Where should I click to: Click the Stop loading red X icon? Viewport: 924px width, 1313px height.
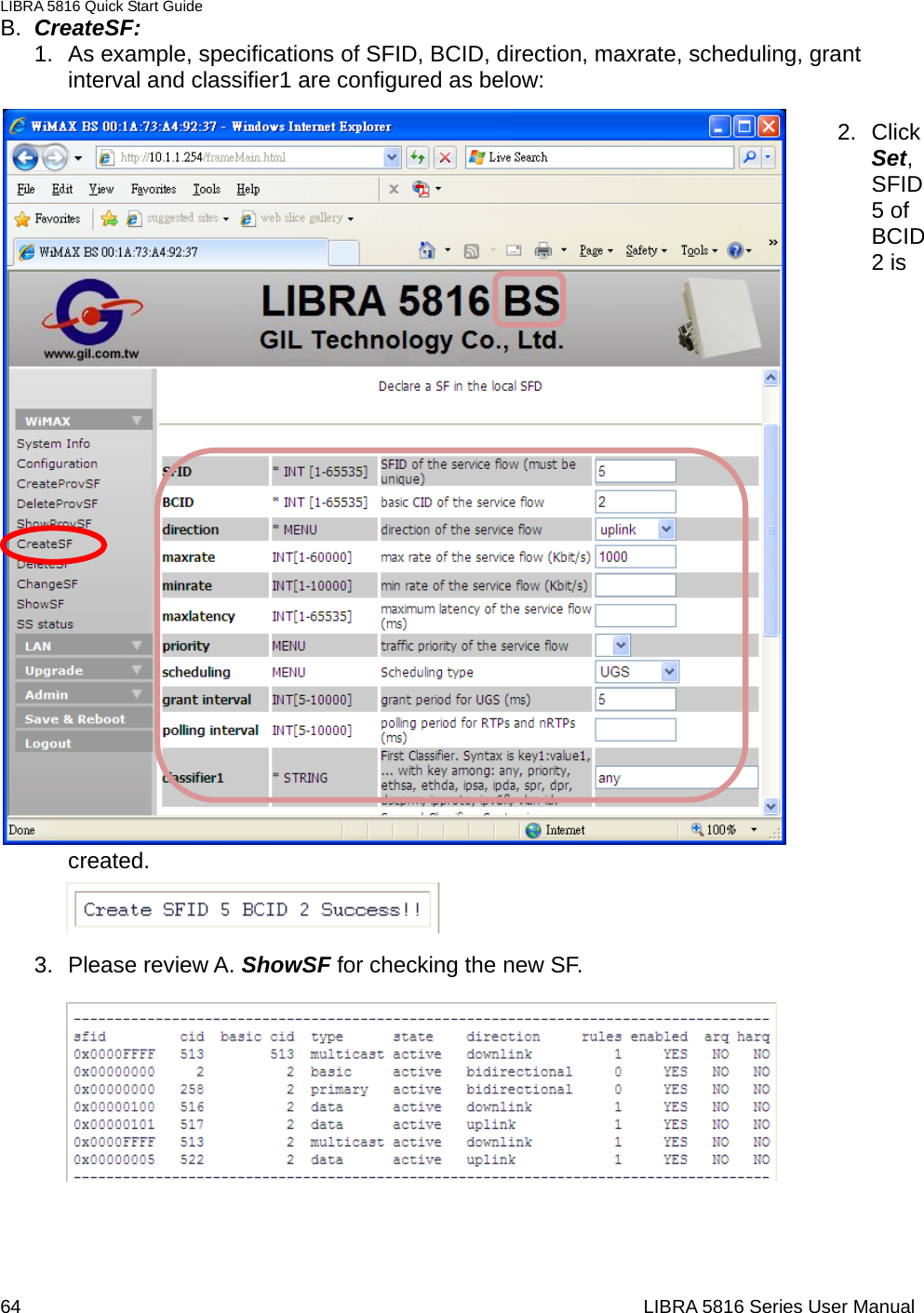click(445, 157)
